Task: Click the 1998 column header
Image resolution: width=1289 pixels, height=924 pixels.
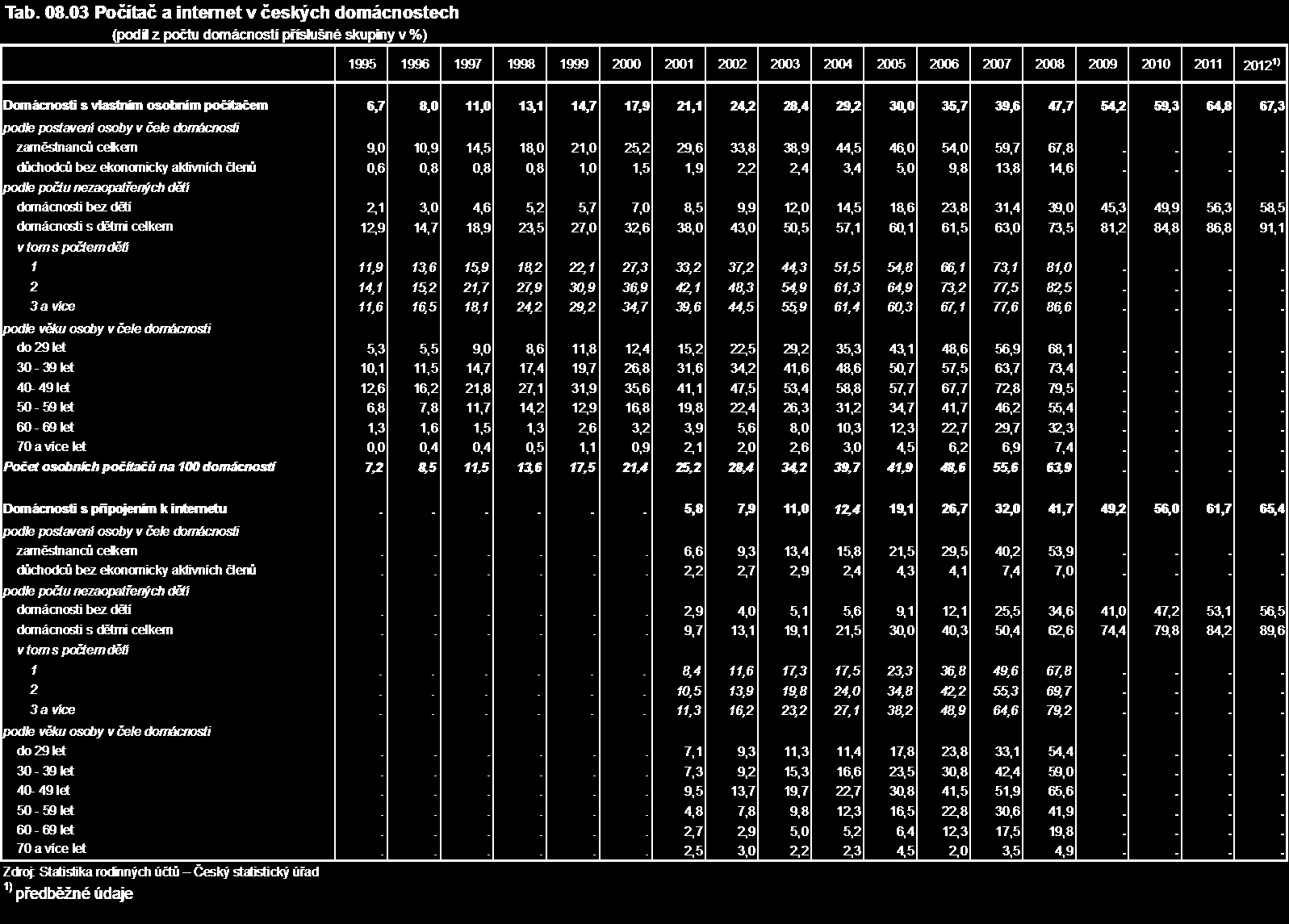Action: click(x=521, y=65)
